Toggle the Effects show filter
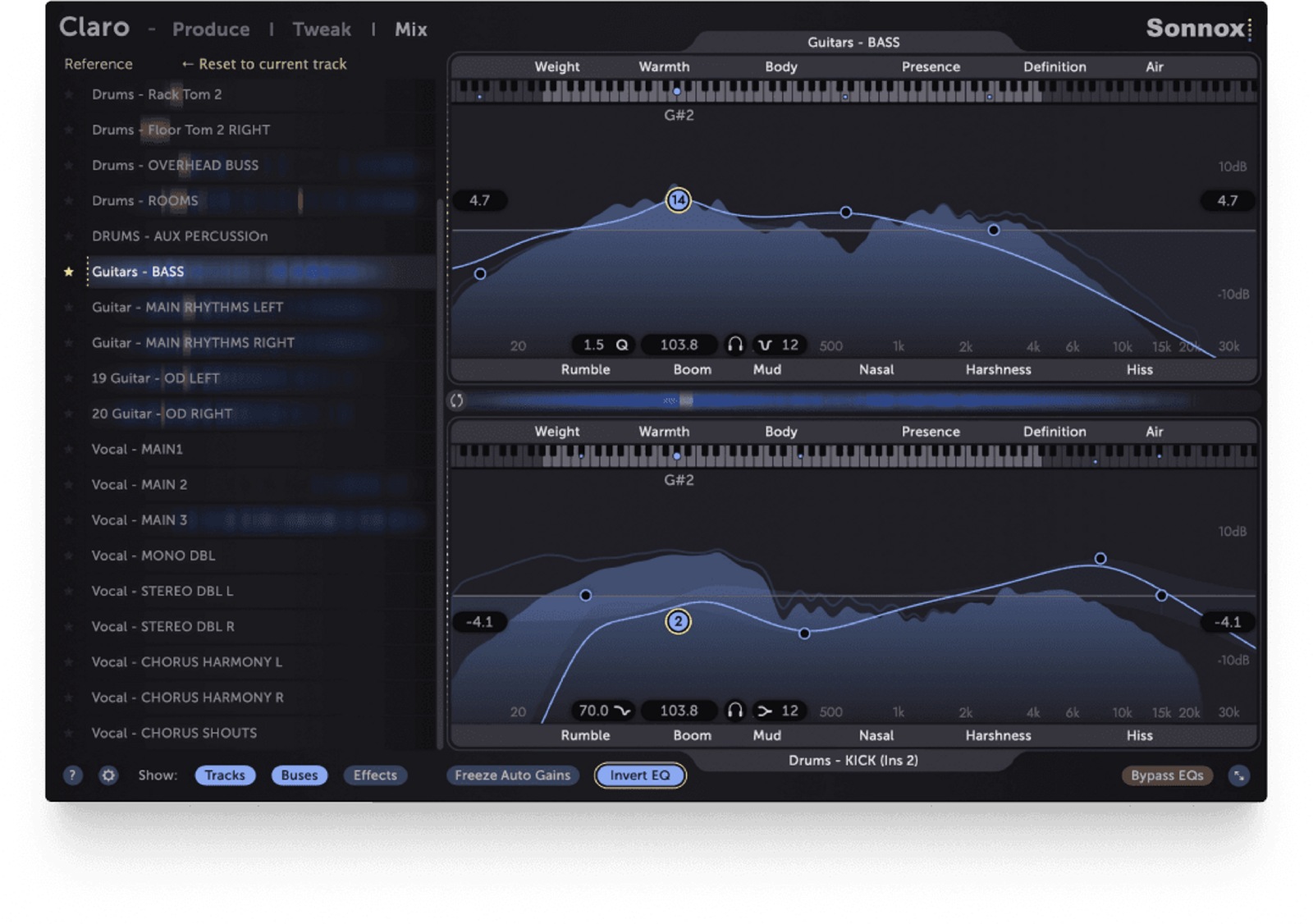The width and height of the screenshot is (1313, 924). [375, 775]
